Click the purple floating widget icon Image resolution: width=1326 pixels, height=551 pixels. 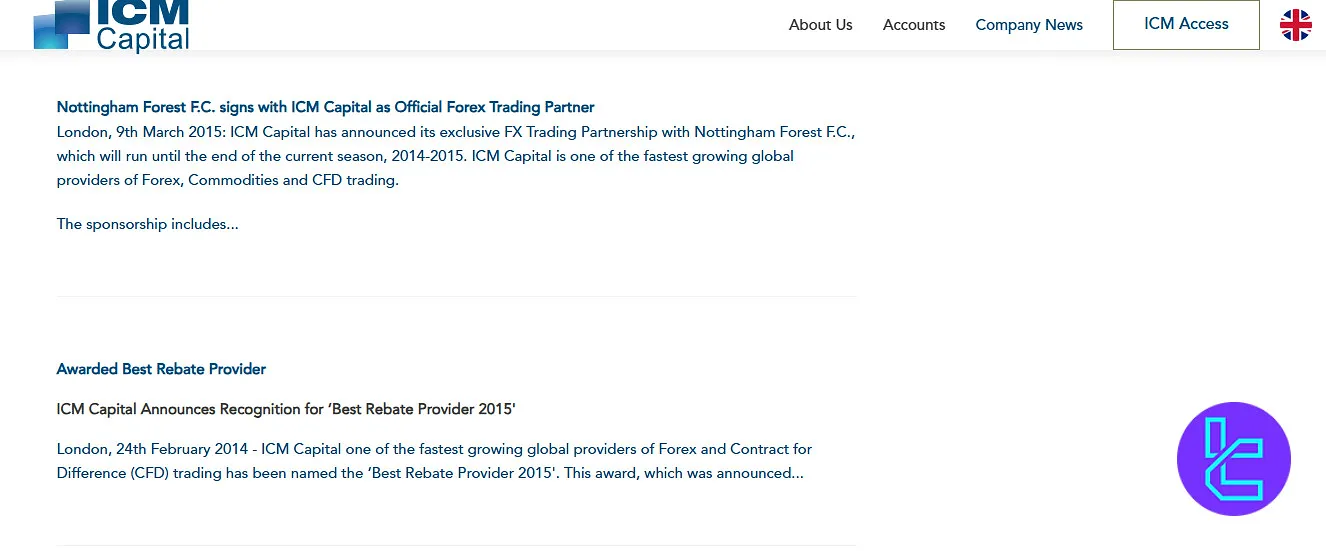pyautogui.click(x=1234, y=459)
